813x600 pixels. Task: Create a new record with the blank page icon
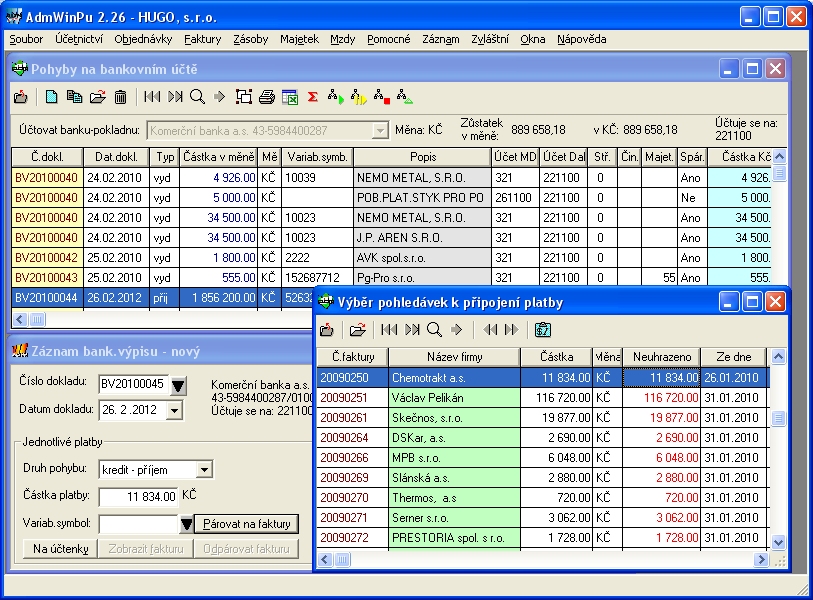click(51, 97)
